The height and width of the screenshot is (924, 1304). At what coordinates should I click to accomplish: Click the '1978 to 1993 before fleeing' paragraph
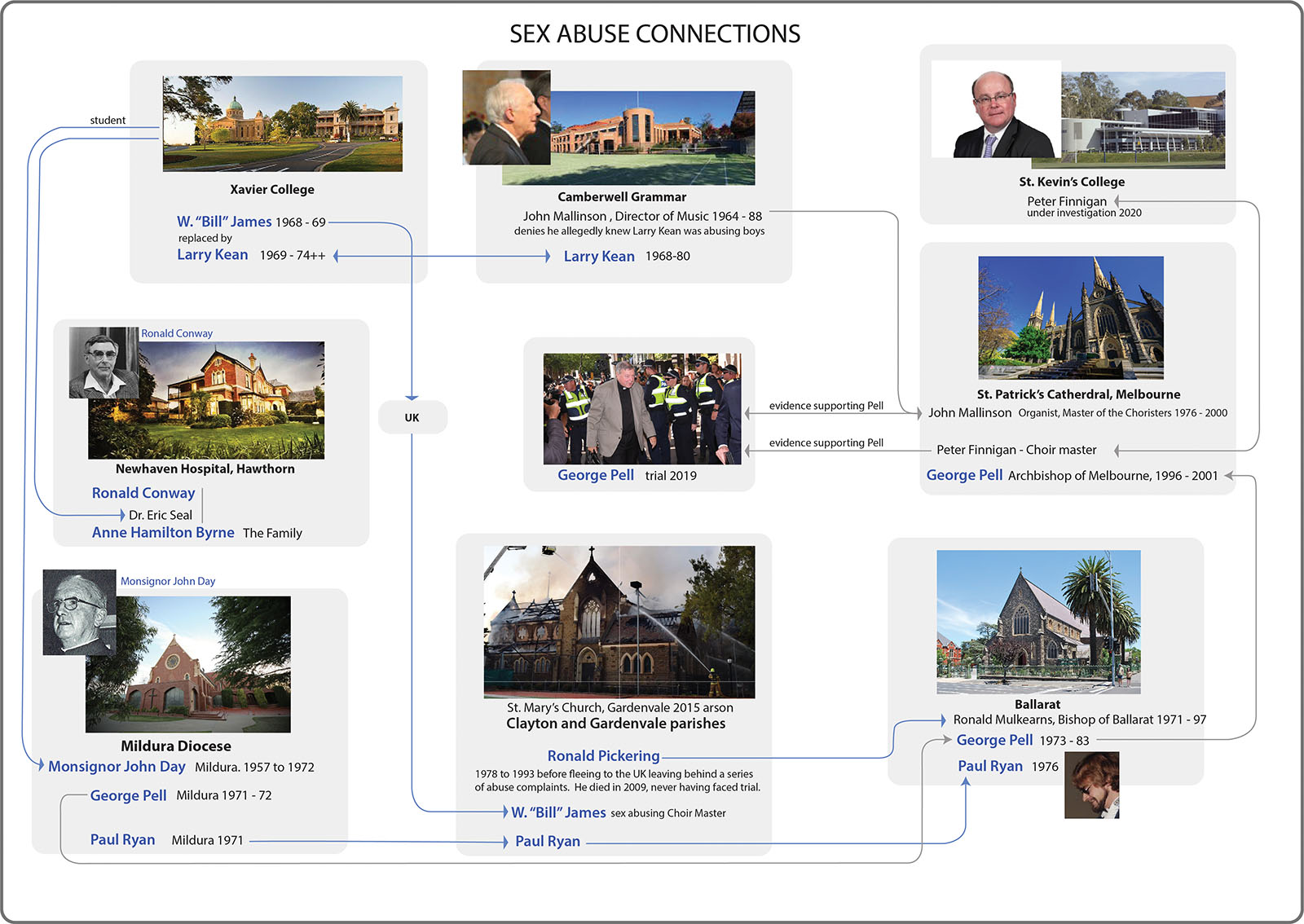coord(618,781)
